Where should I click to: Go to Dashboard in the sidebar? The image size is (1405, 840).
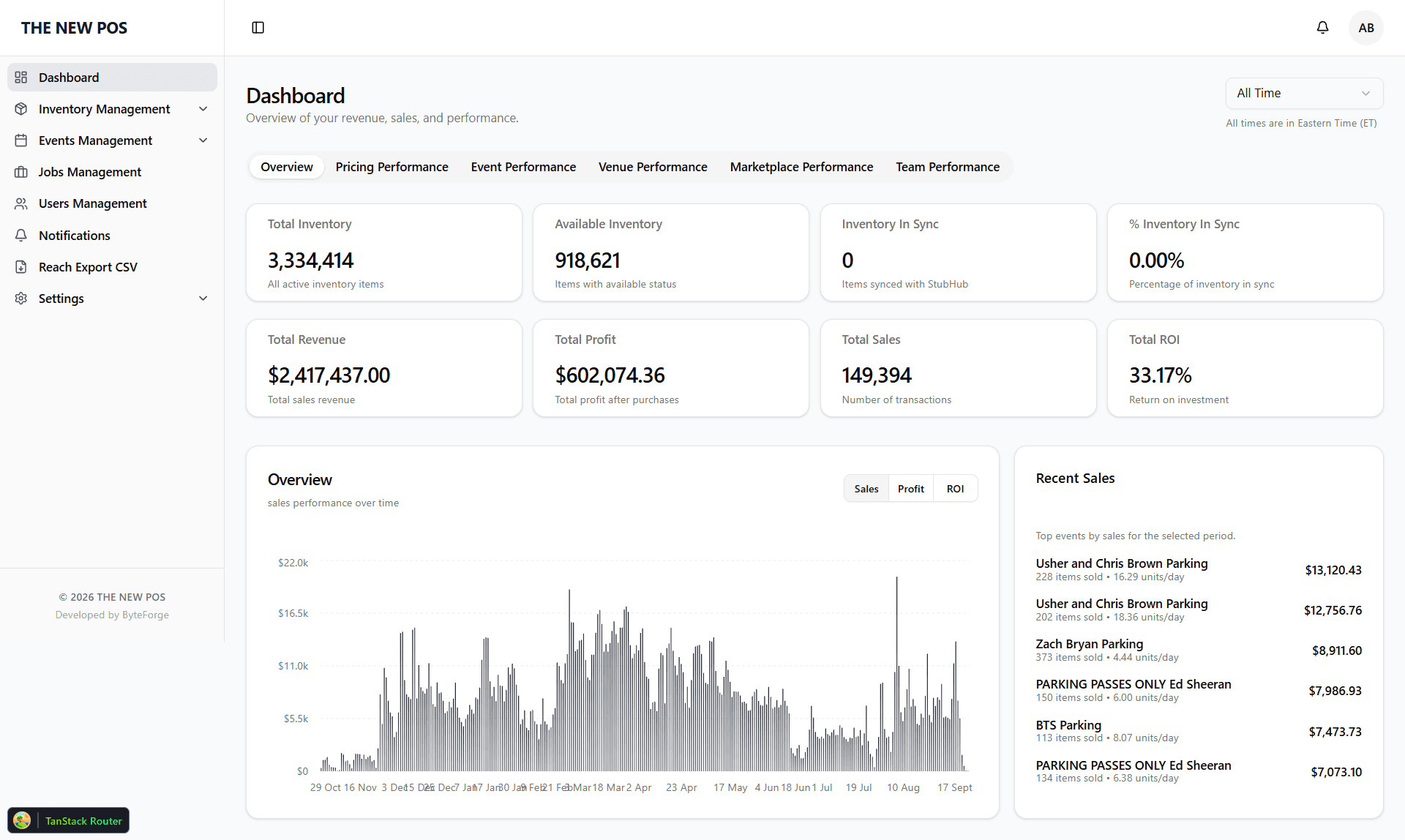[112, 78]
